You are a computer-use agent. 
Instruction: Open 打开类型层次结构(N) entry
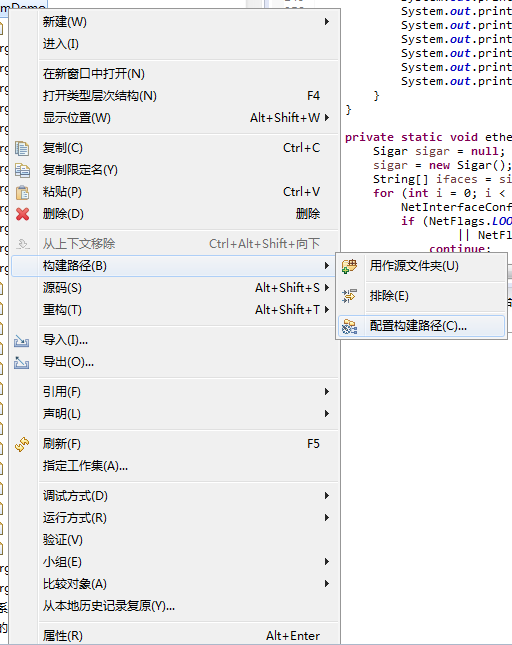pos(176,96)
